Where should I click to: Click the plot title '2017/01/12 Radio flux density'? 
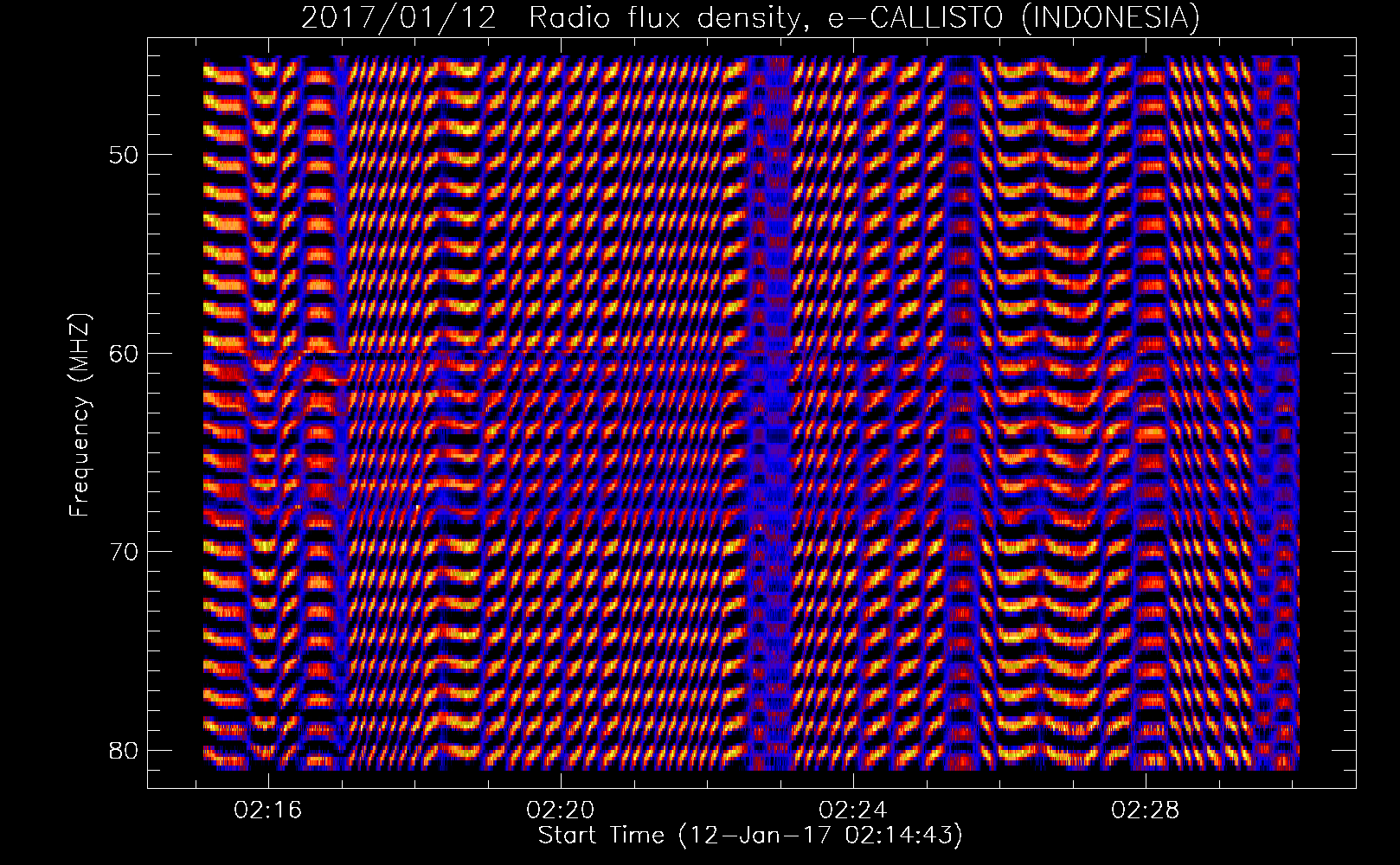pos(750,17)
